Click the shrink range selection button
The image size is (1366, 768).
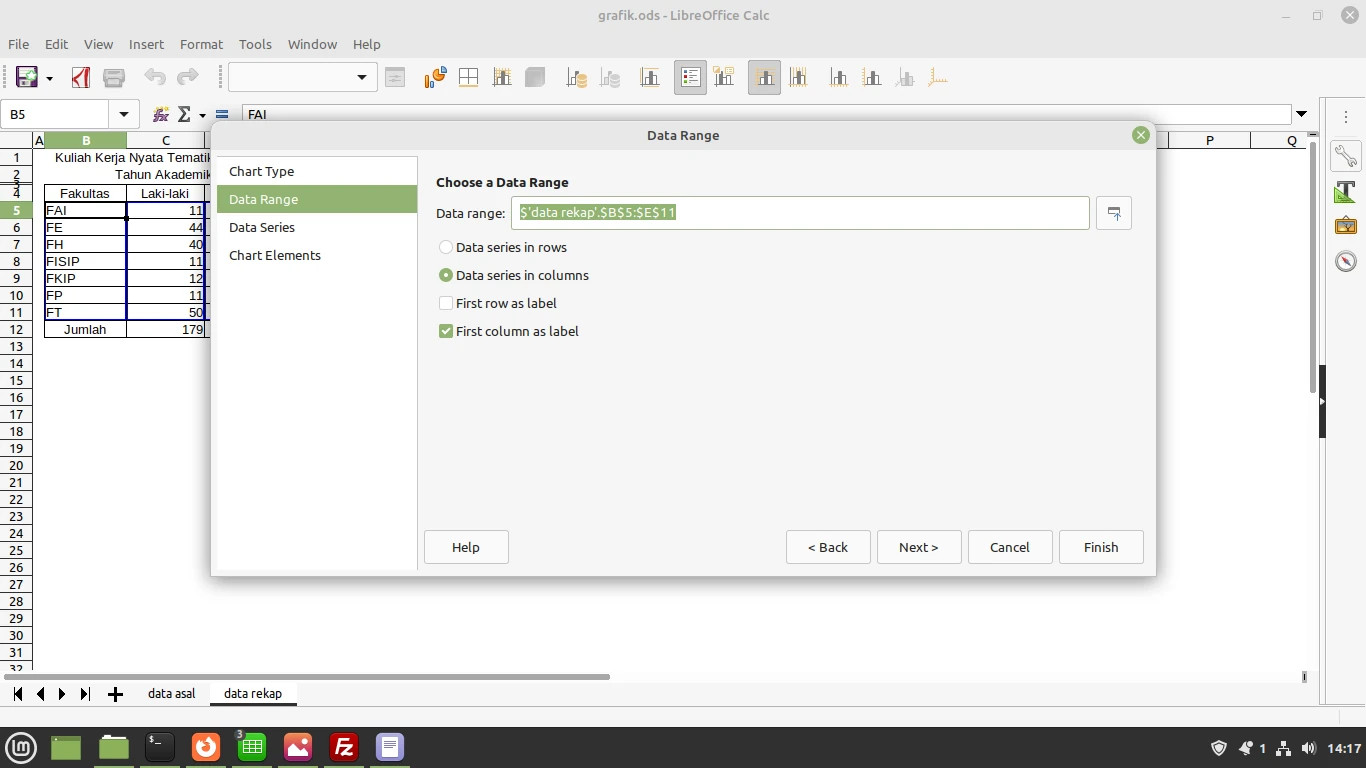pos(1114,213)
